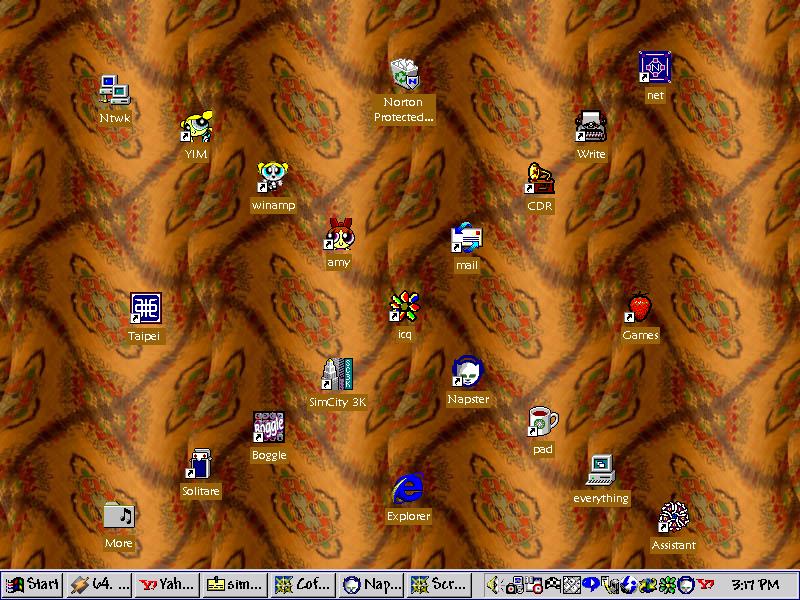
Task: Click the Solitare card game icon
Action: (201, 464)
